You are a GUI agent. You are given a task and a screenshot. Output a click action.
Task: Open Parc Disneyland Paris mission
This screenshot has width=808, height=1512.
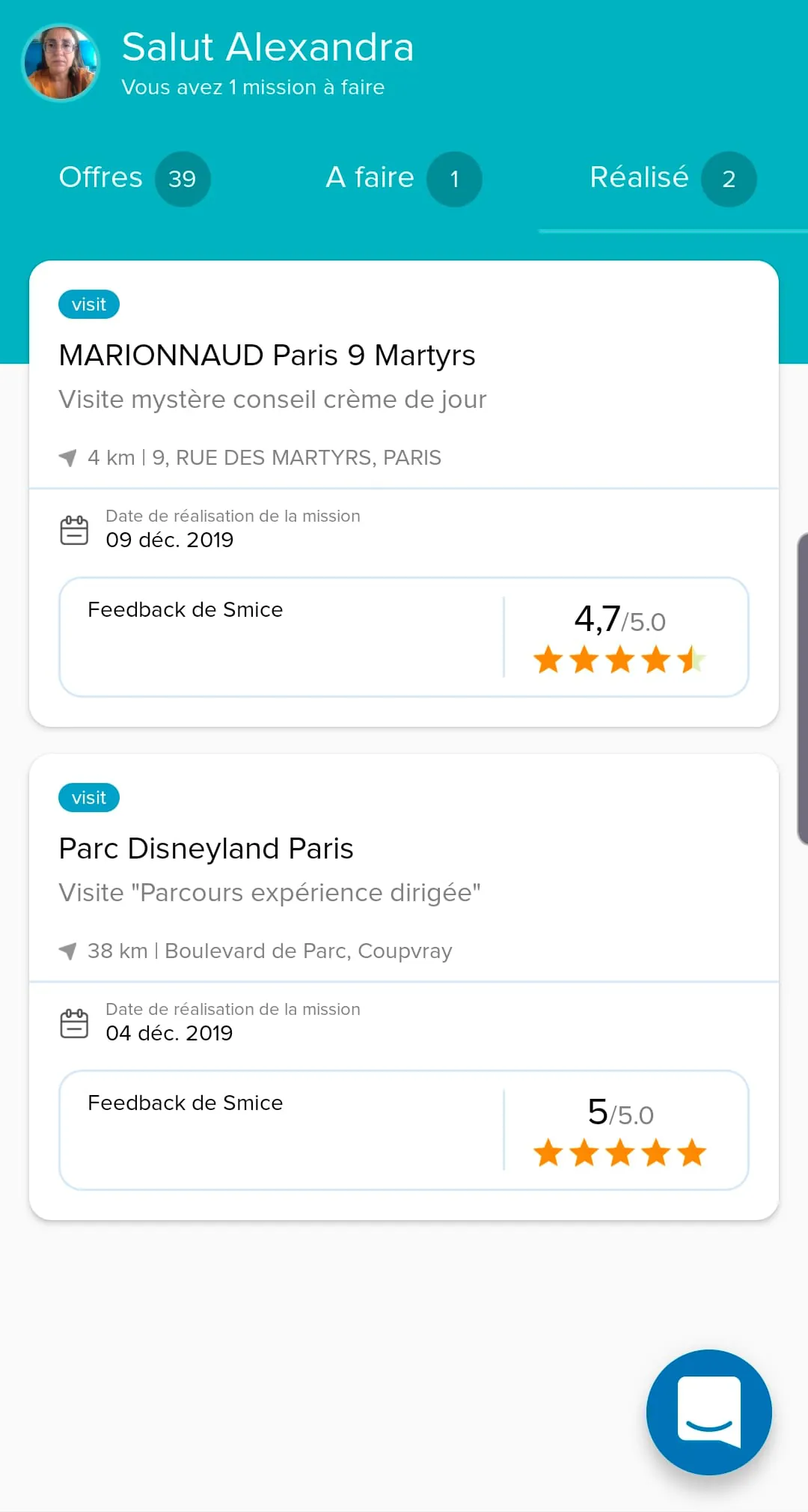206,849
